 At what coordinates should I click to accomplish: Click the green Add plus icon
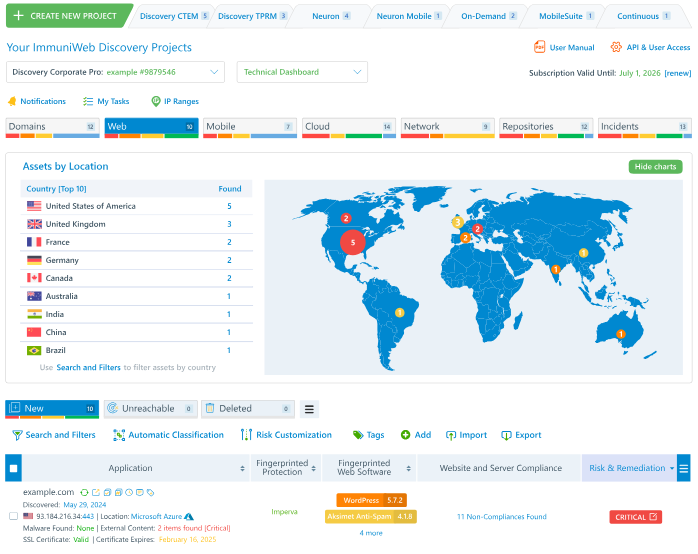coord(405,435)
